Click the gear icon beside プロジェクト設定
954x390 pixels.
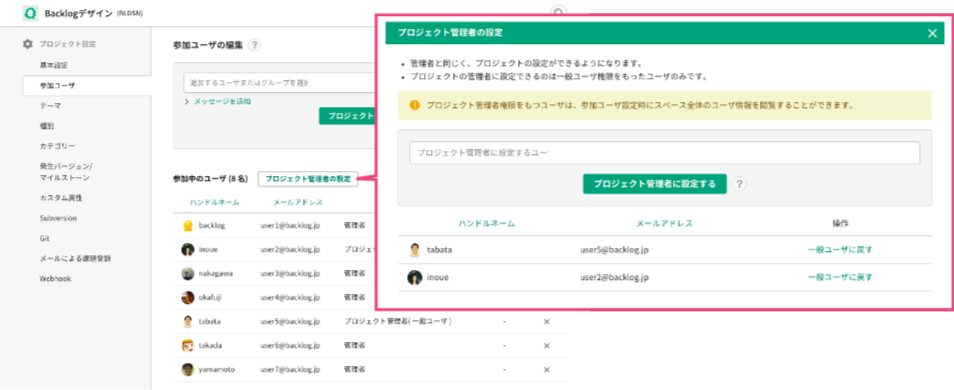click(x=27, y=44)
